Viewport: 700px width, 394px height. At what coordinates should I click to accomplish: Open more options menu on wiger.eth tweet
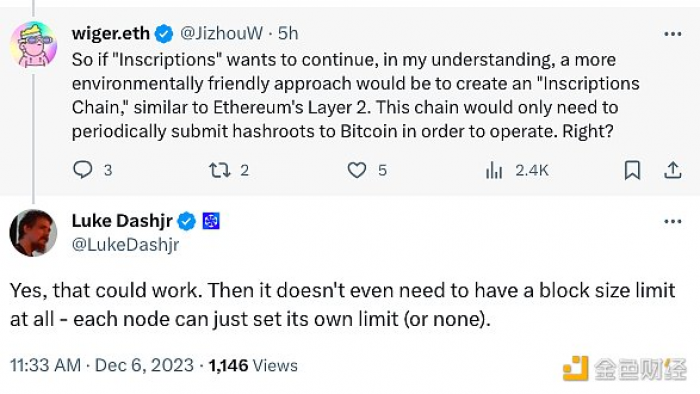(672, 34)
